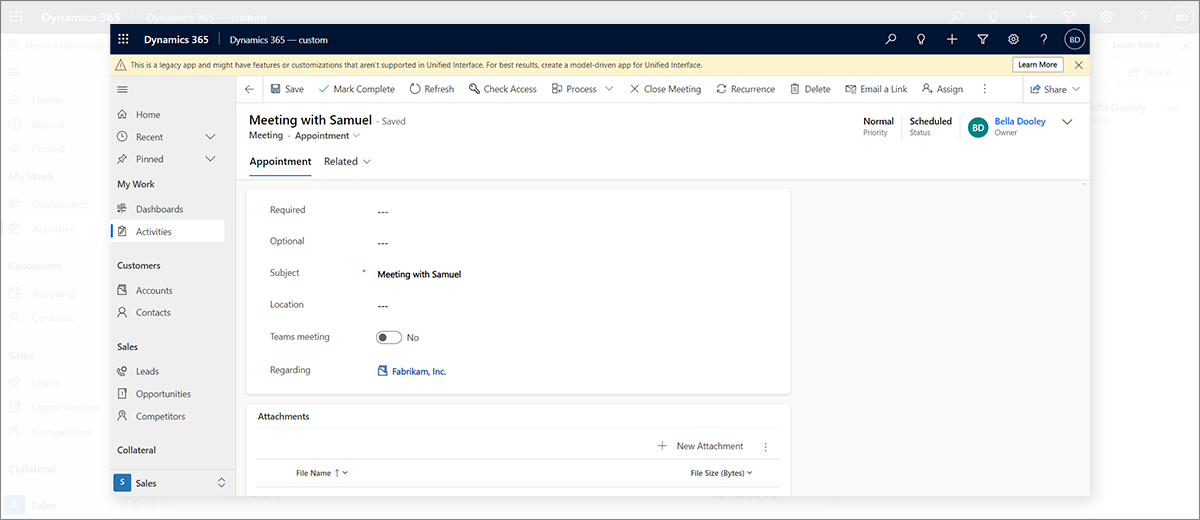Expand the Pinned chevron
This screenshot has width=1200, height=520.
[x=210, y=159]
